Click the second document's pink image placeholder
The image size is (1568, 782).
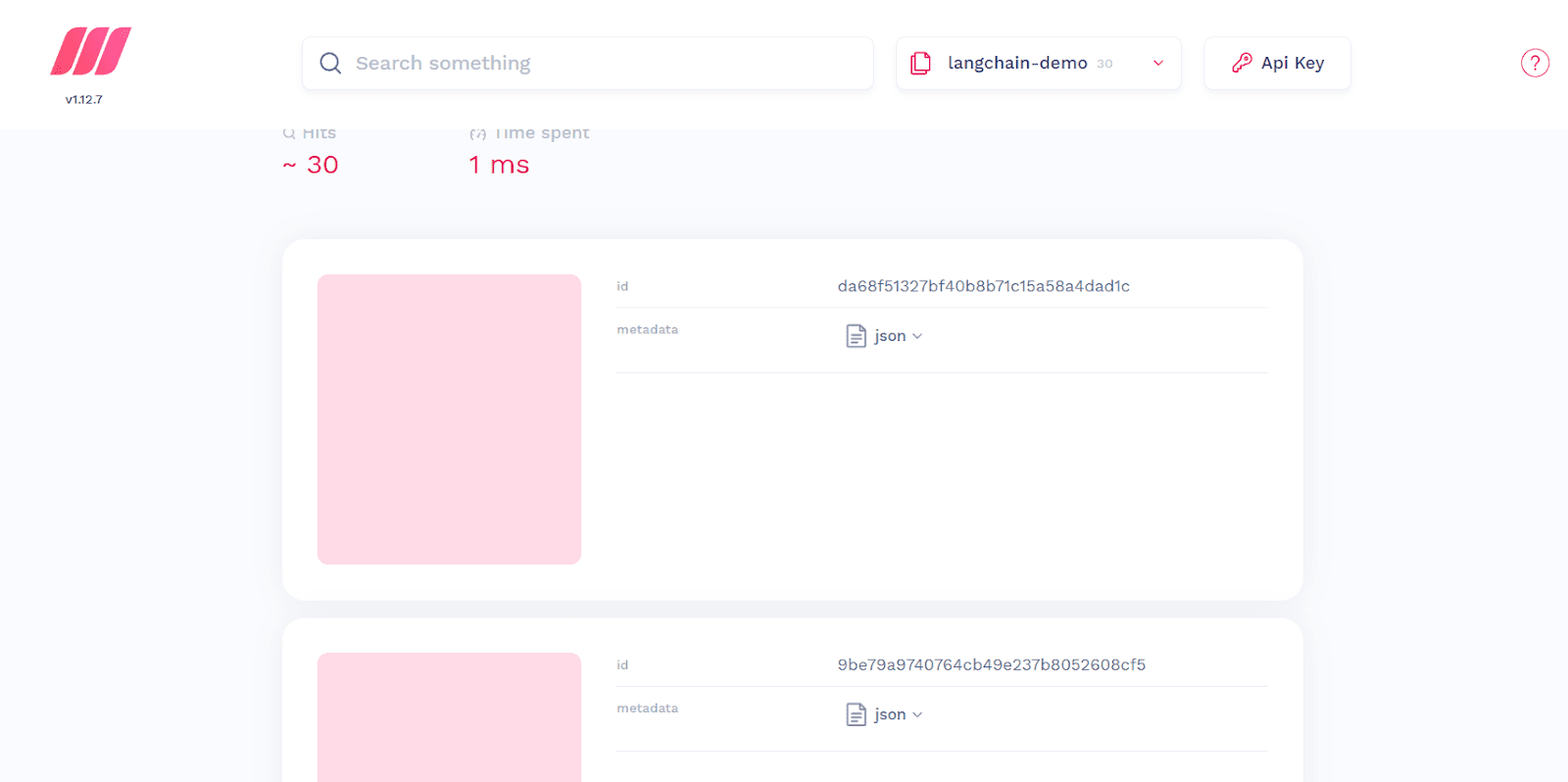[x=449, y=716]
